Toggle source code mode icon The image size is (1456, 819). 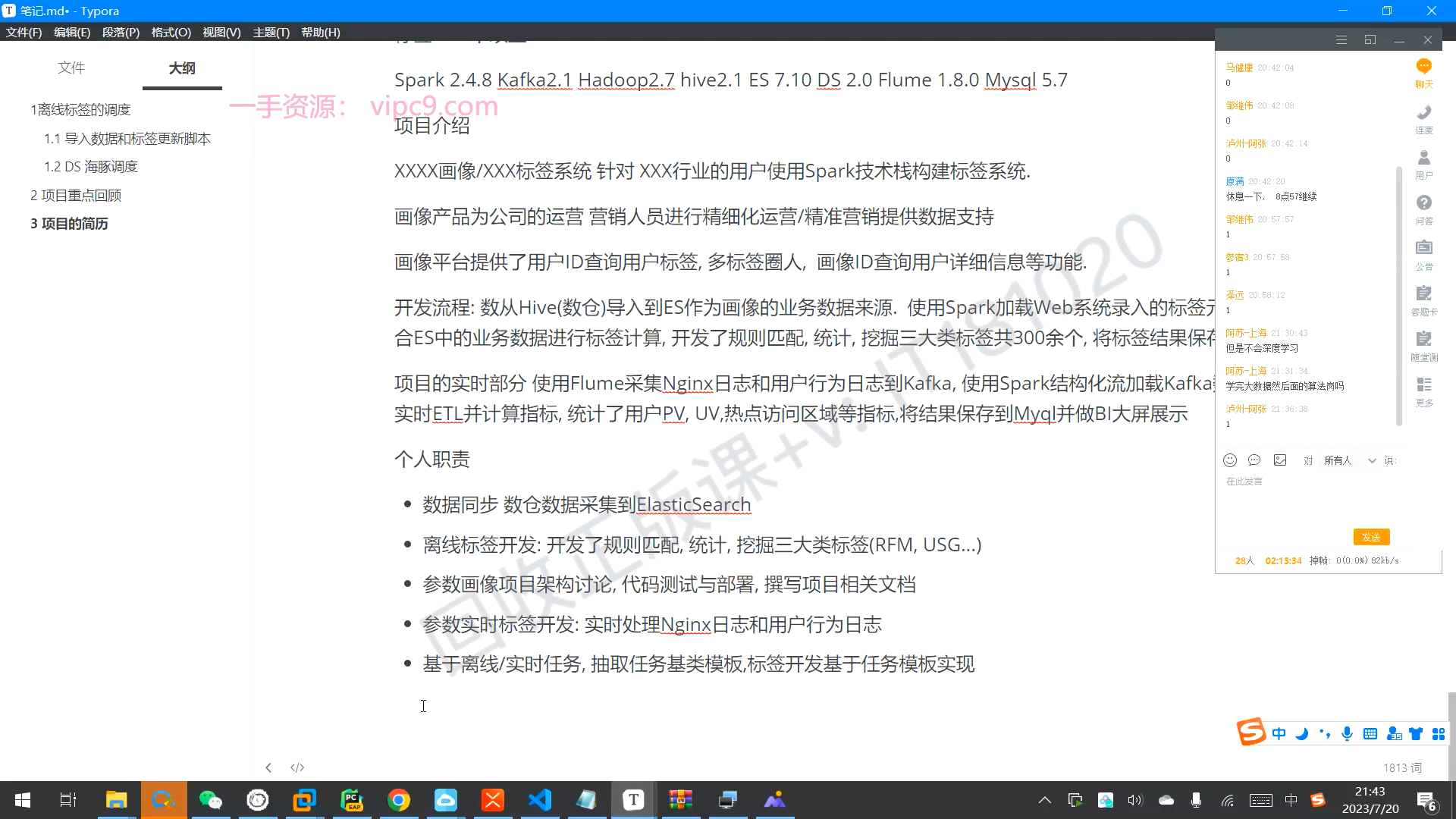click(297, 767)
